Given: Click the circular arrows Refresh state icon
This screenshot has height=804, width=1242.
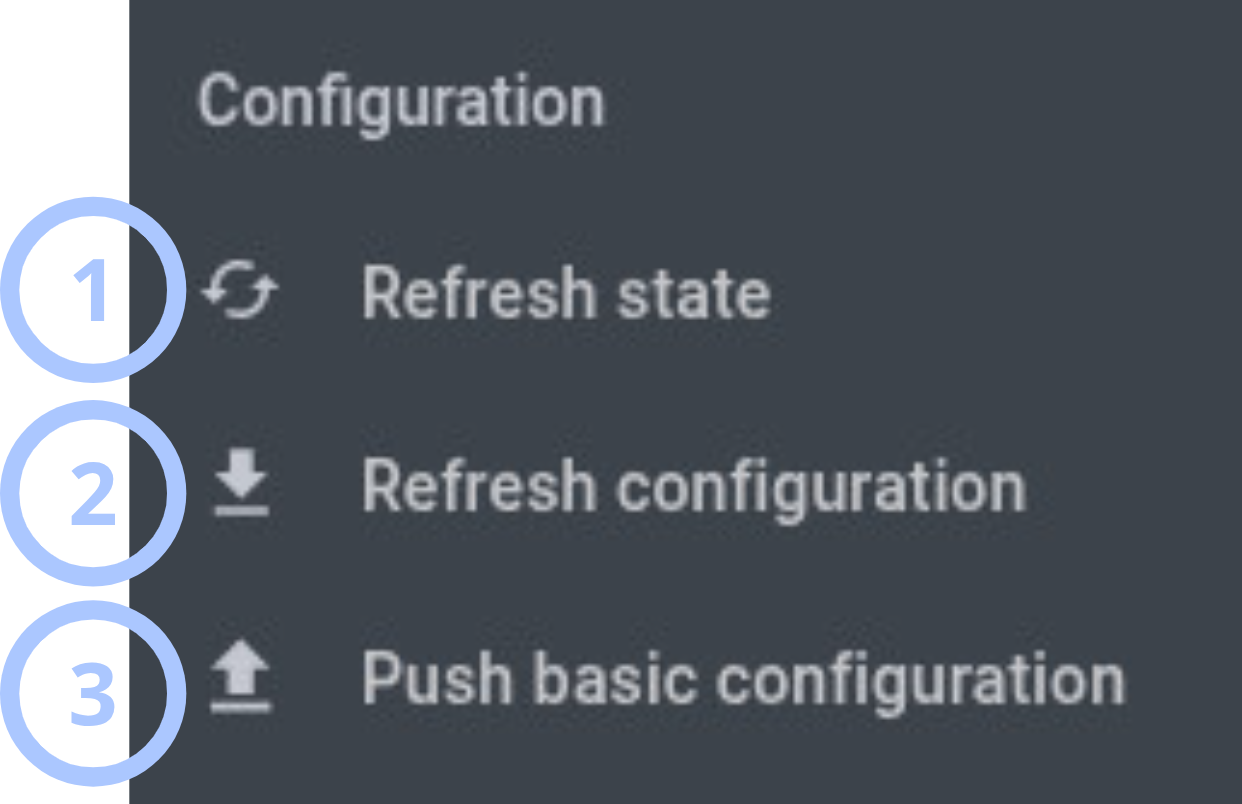Looking at the screenshot, I should 240,293.
